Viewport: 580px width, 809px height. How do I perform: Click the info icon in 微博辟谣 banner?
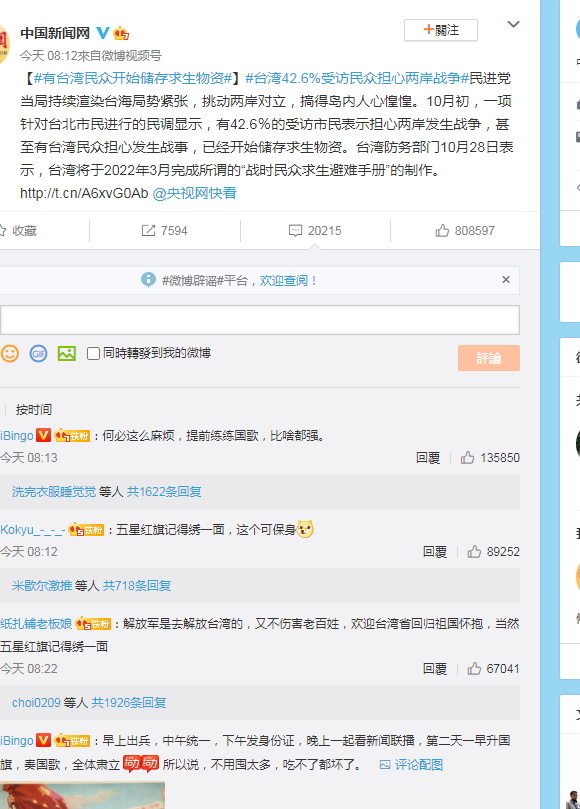click(x=148, y=280)
